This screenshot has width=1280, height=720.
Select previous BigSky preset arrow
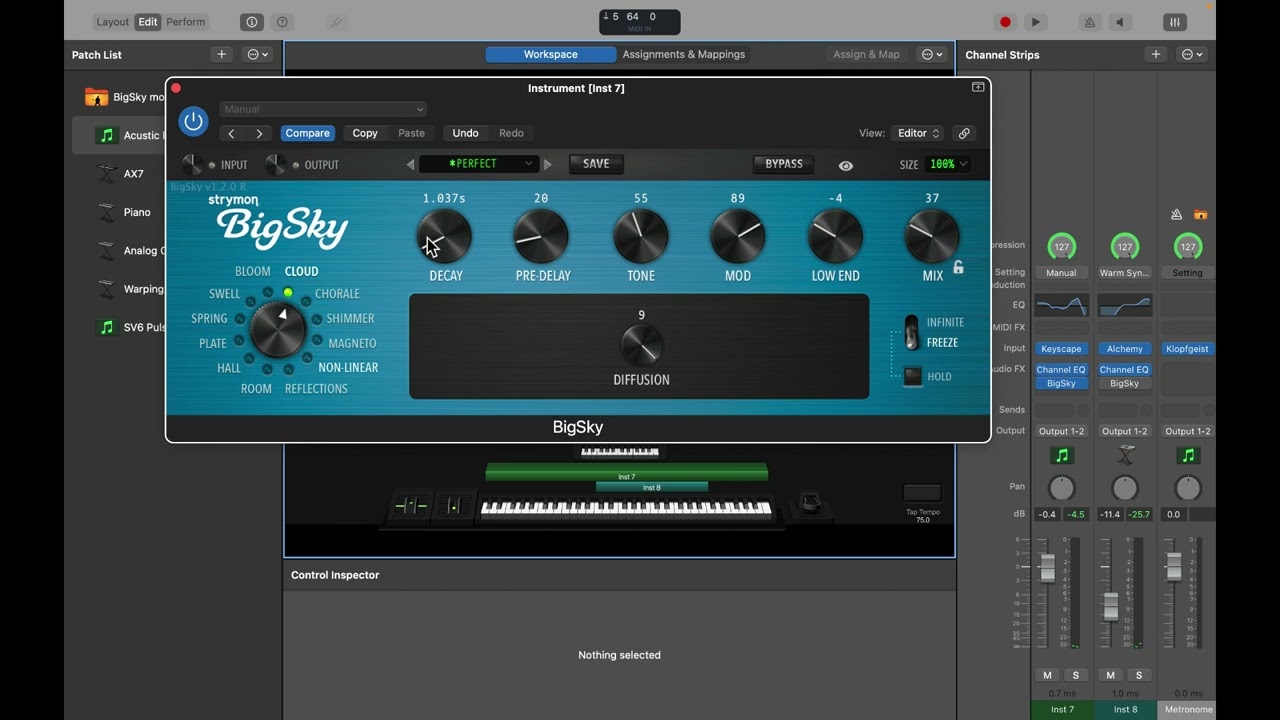pyautogui.click(x=410, y=165)
